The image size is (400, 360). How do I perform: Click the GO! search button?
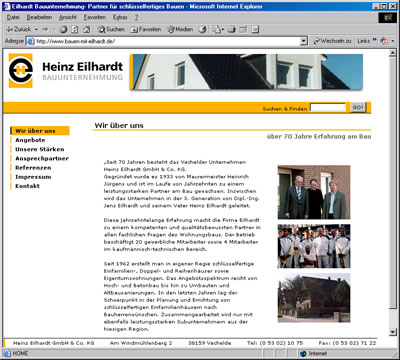(x=358, y=108)
